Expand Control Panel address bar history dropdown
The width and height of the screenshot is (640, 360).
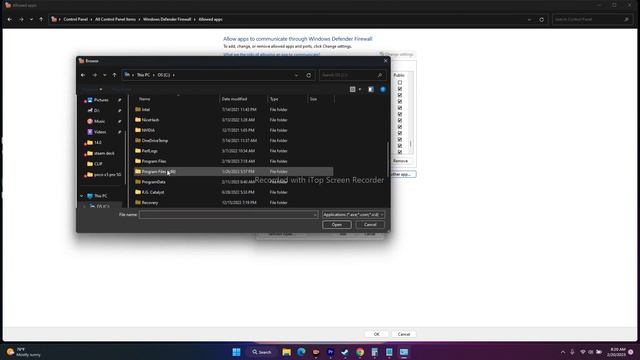point(529,19)
